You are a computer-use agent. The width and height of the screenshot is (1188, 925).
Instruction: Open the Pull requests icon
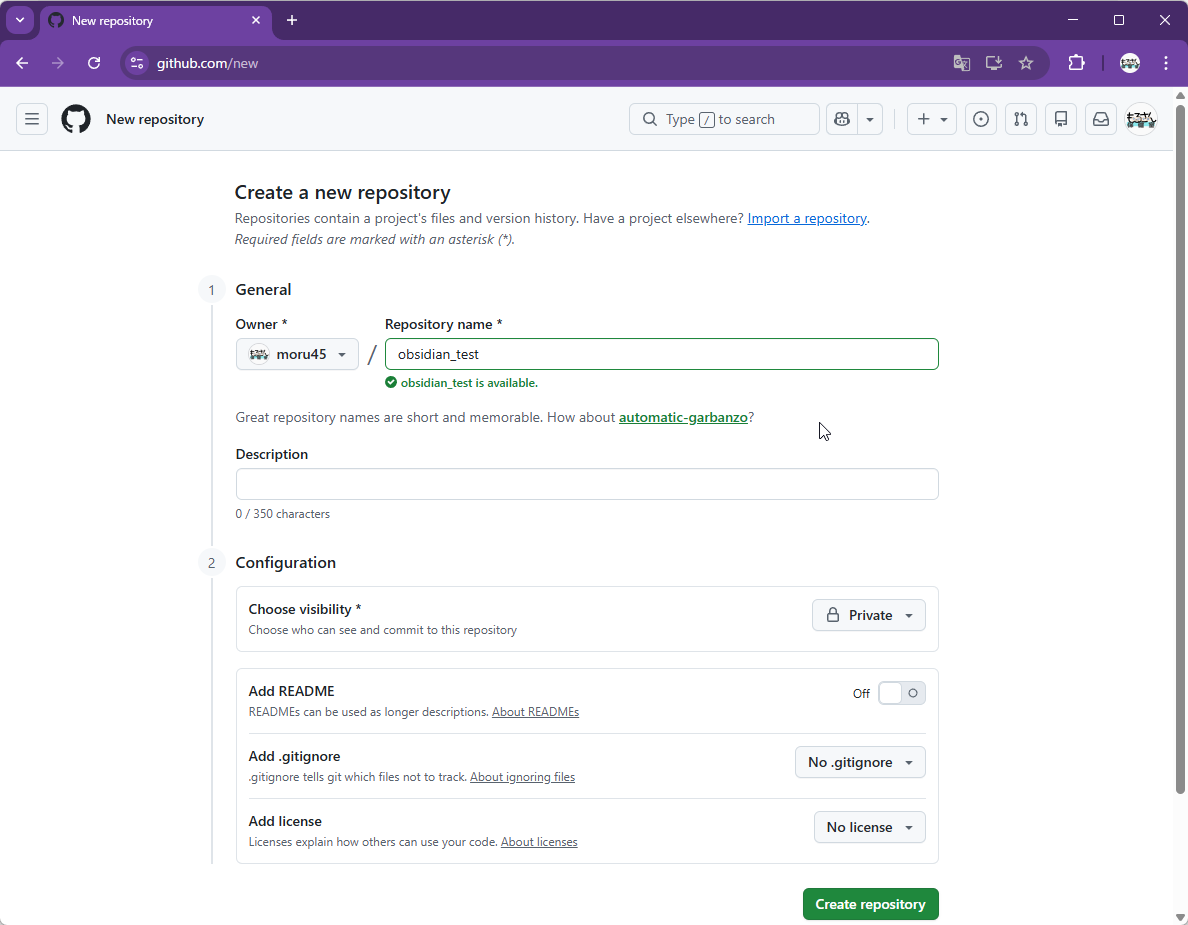[x=1020, y=119]
